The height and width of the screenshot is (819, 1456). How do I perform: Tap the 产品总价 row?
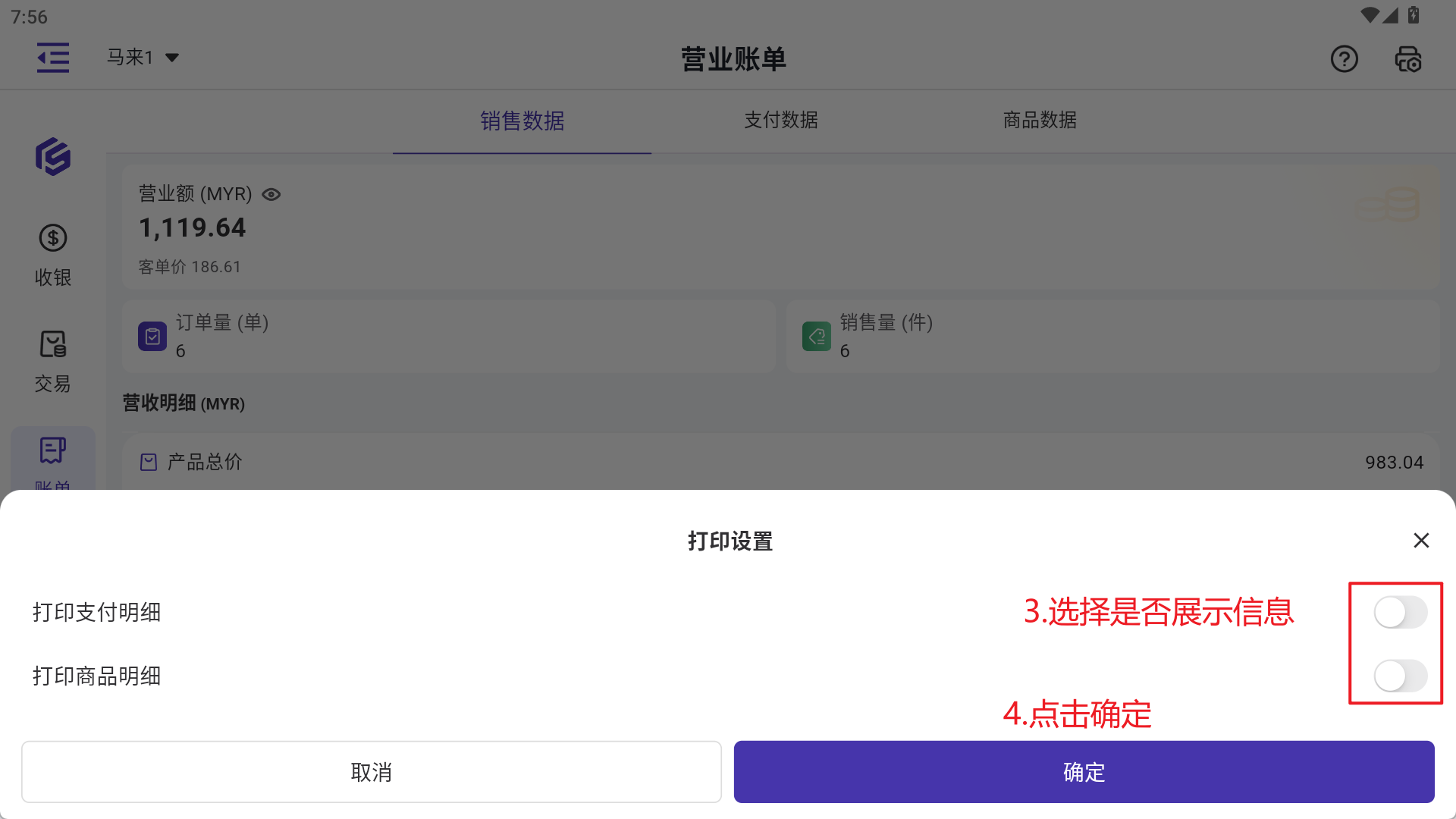780,462
